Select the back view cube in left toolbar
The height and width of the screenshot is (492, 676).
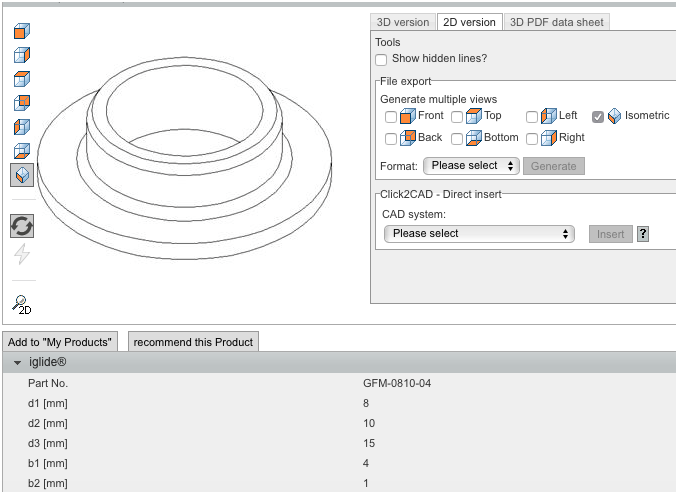pyautogui.click(x=21, y=103)
